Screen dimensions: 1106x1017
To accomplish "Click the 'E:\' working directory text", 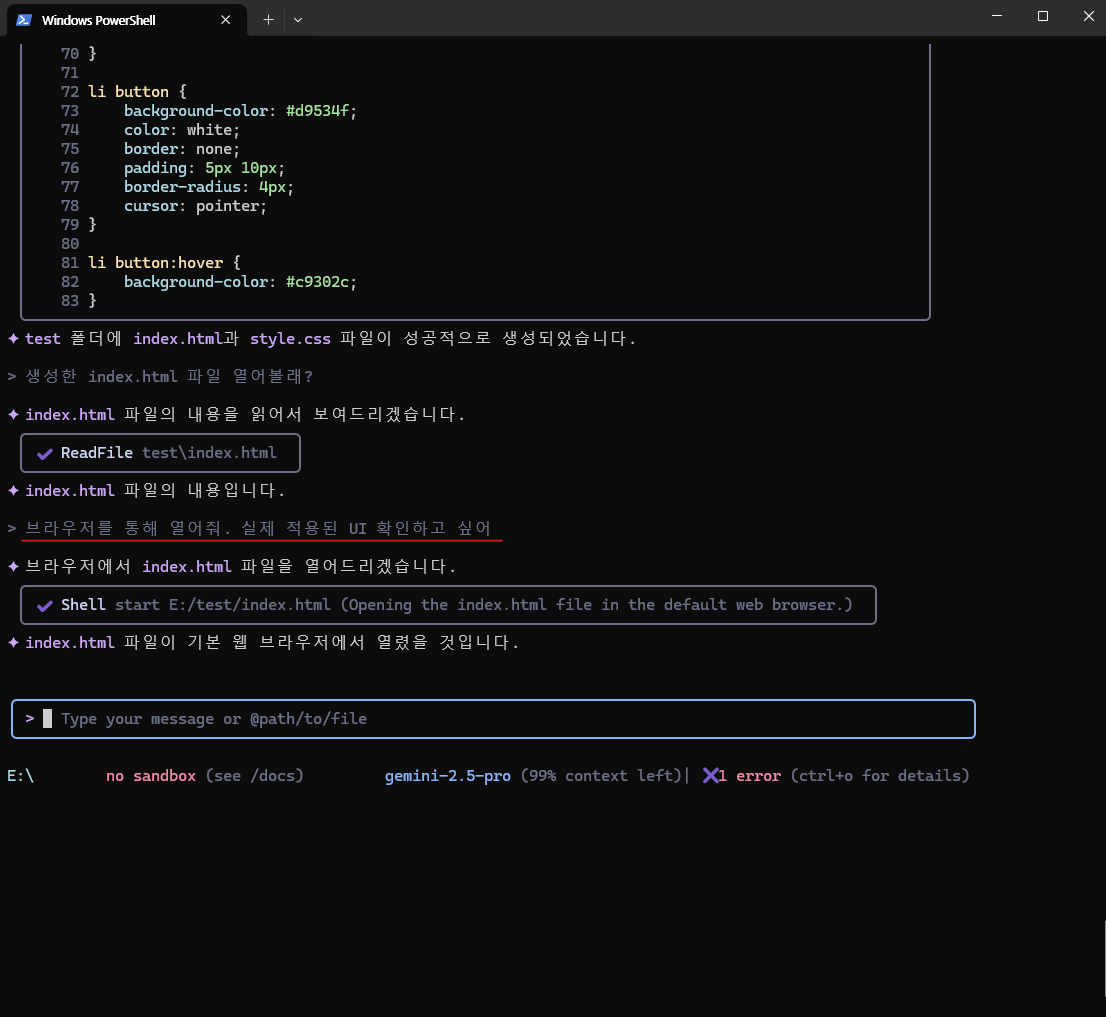I will [20, 776].
